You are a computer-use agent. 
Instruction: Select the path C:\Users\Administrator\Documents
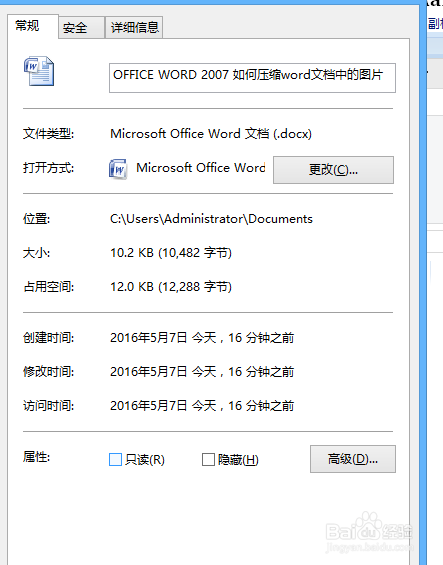(211, 219)
